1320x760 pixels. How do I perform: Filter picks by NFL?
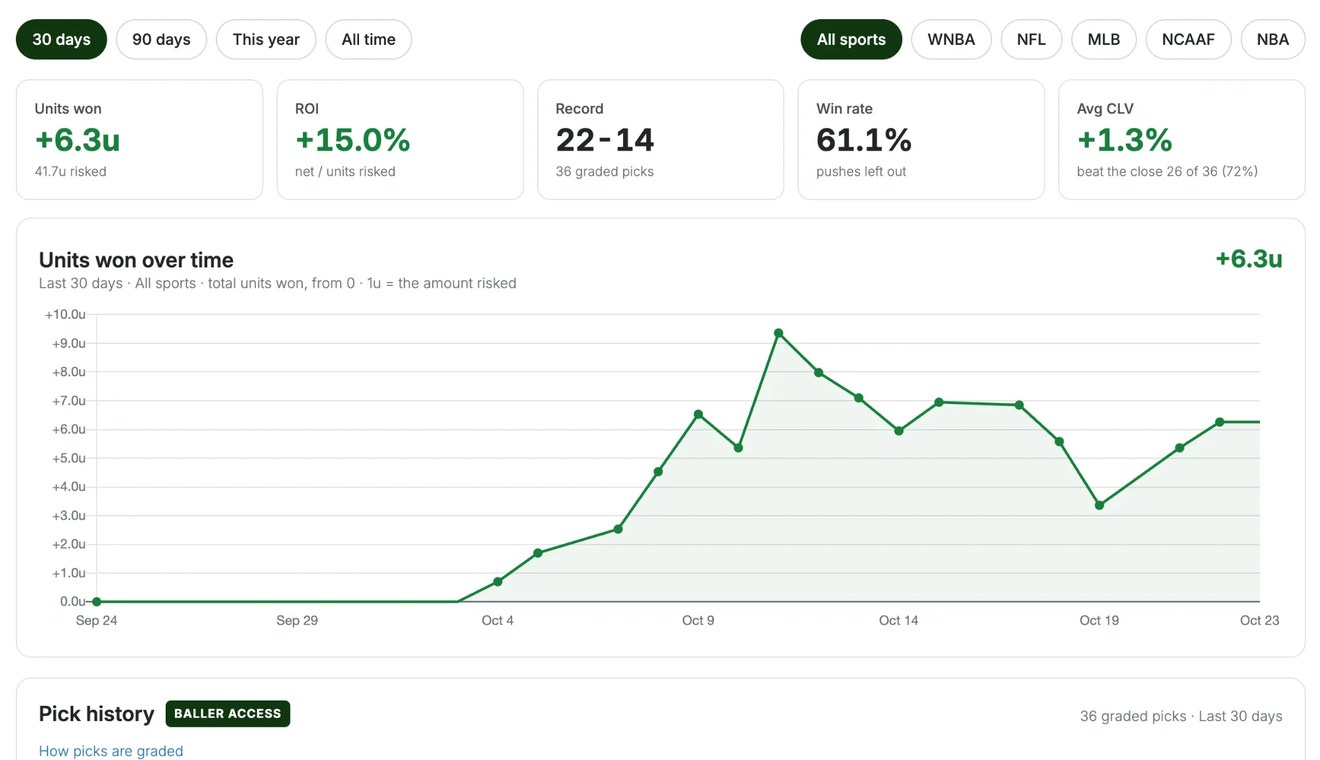1031,39
